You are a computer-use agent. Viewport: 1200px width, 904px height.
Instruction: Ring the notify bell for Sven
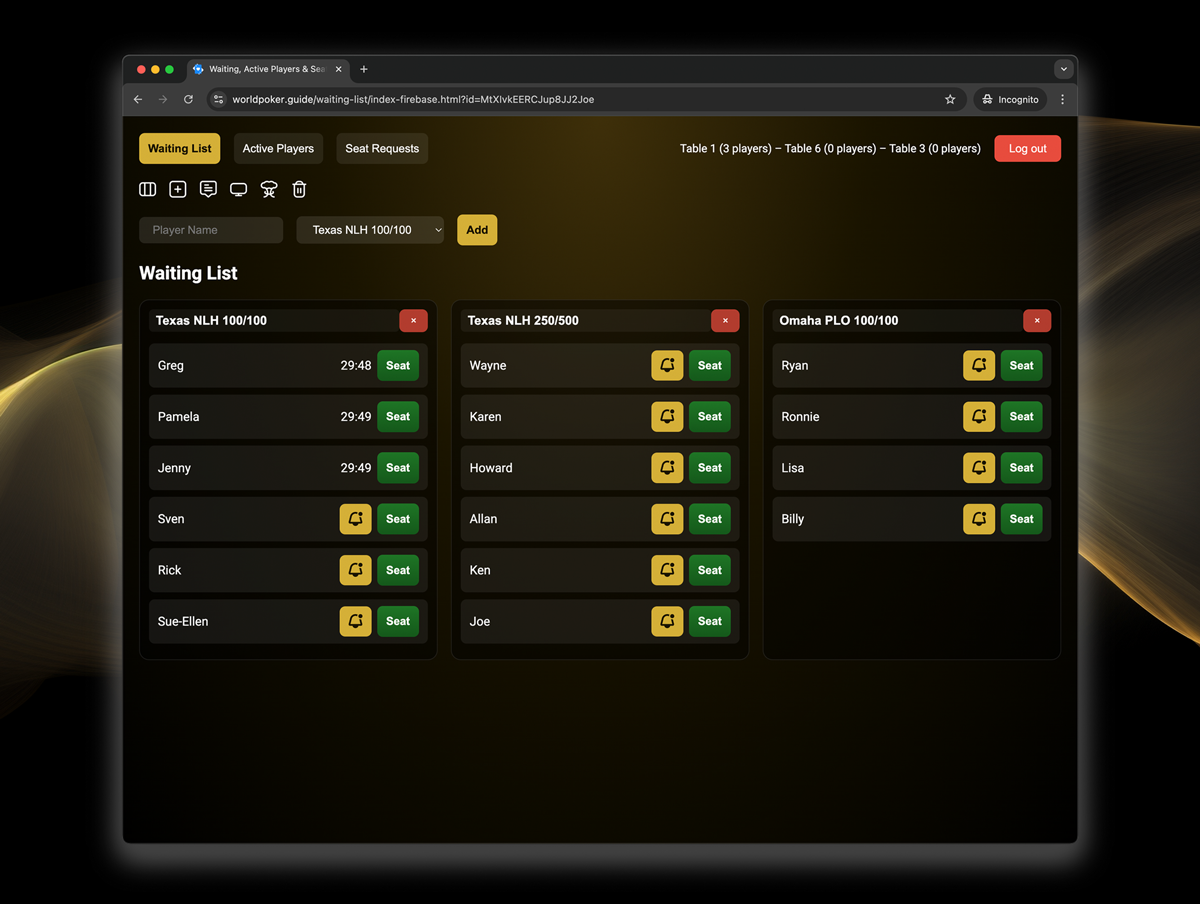coord(355,519)
